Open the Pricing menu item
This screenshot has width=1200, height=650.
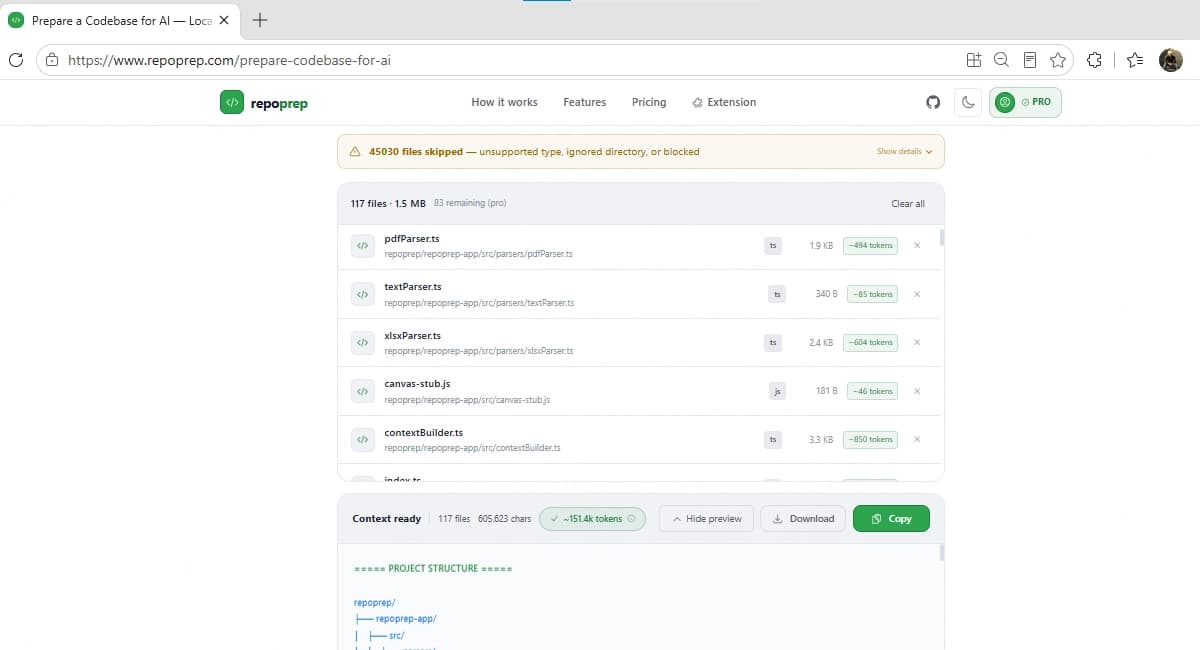[649, 102]
